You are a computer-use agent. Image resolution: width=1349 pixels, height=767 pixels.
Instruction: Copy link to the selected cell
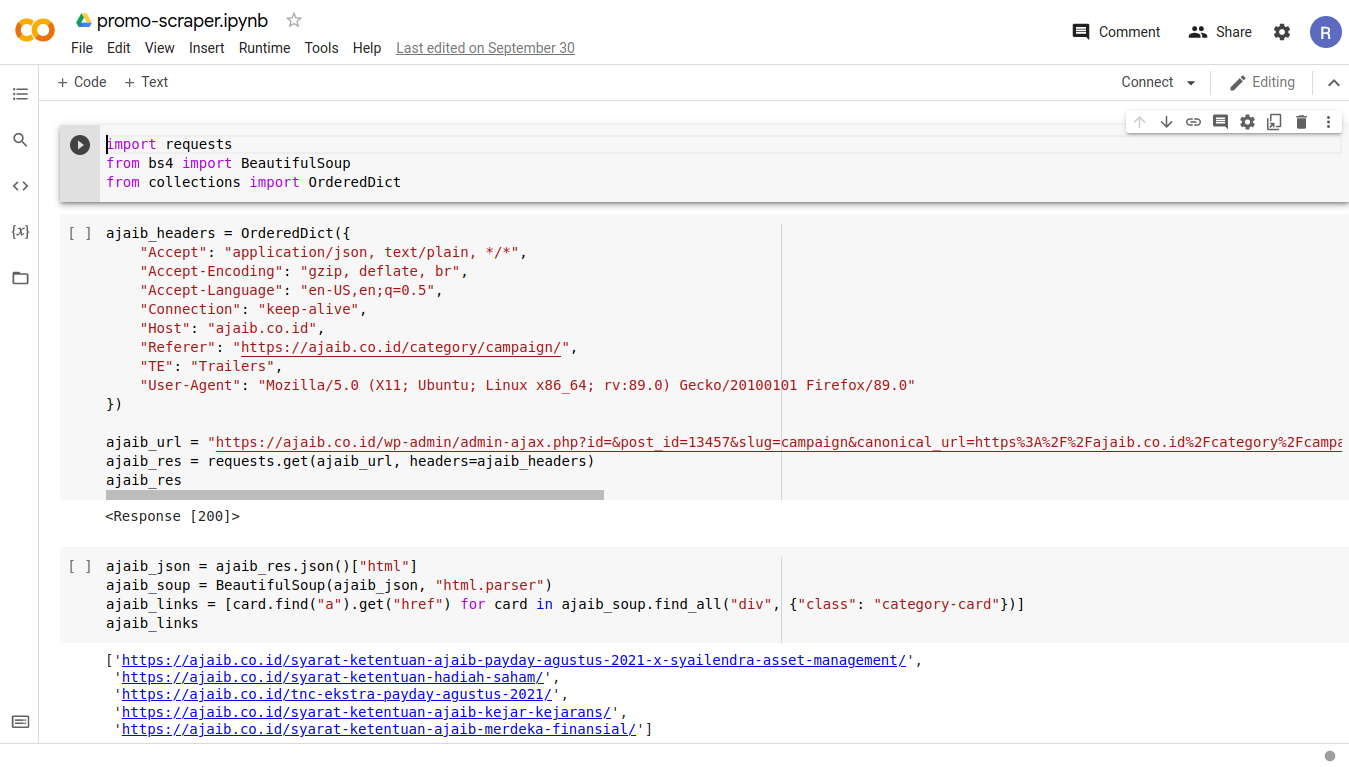(1193, 122)
